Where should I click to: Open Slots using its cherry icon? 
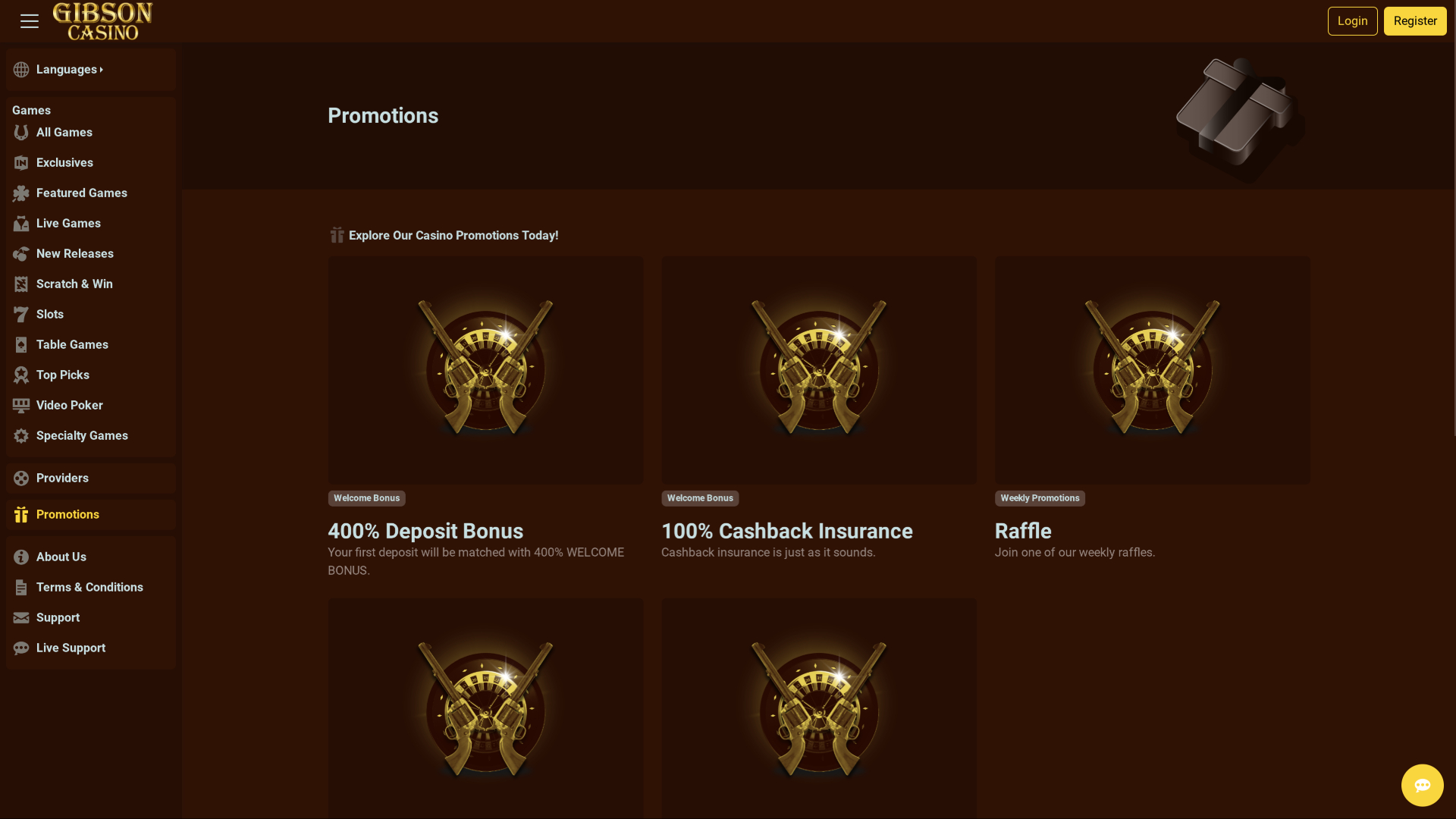tap(20, 314)
